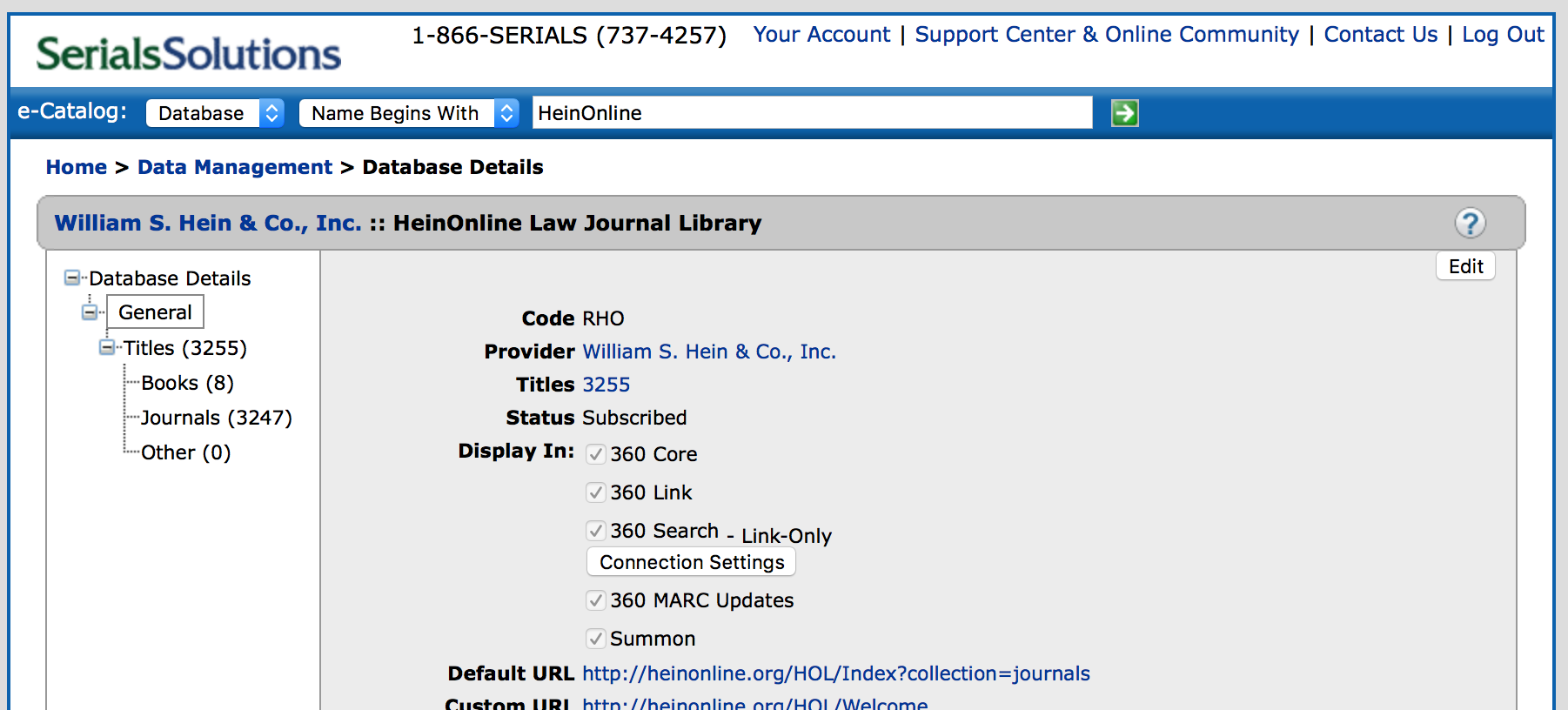Collapse the General tree node
The height and width of the screenshot is (710, 1568).
90,312
